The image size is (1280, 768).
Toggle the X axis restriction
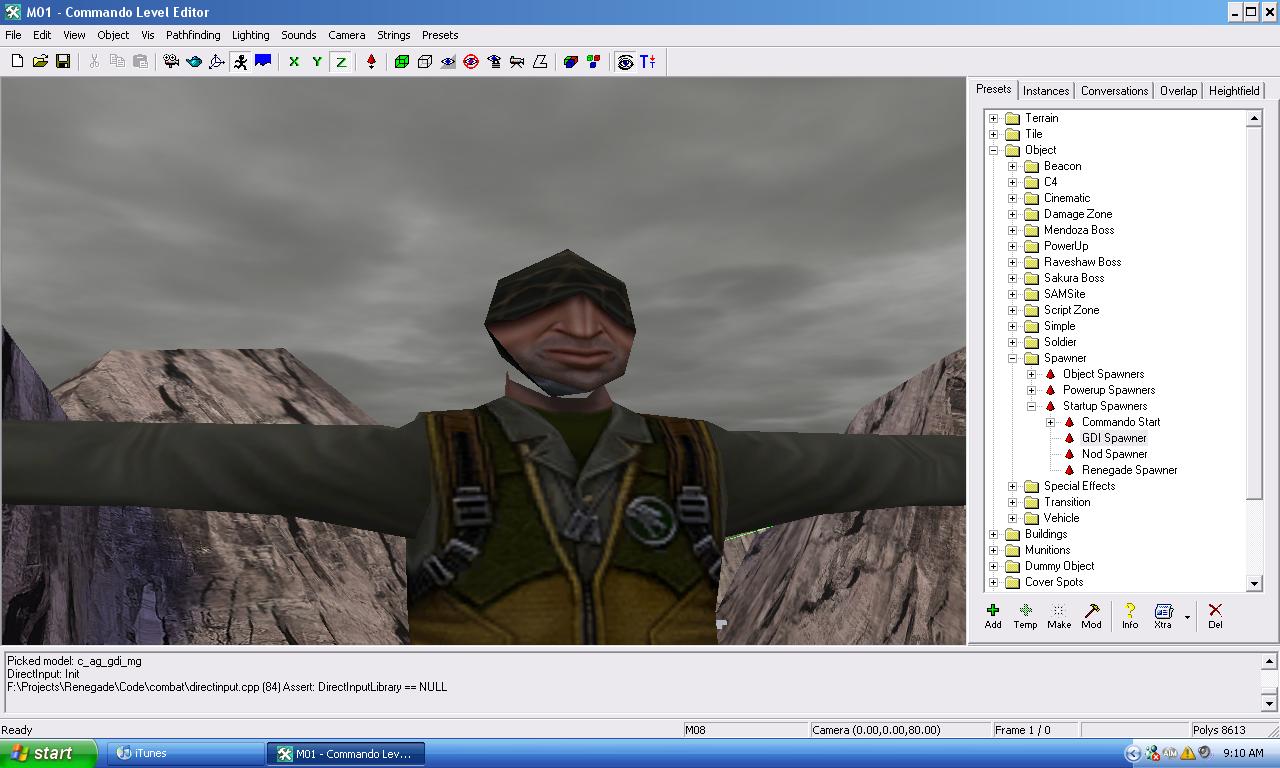[x=294, y=62]
